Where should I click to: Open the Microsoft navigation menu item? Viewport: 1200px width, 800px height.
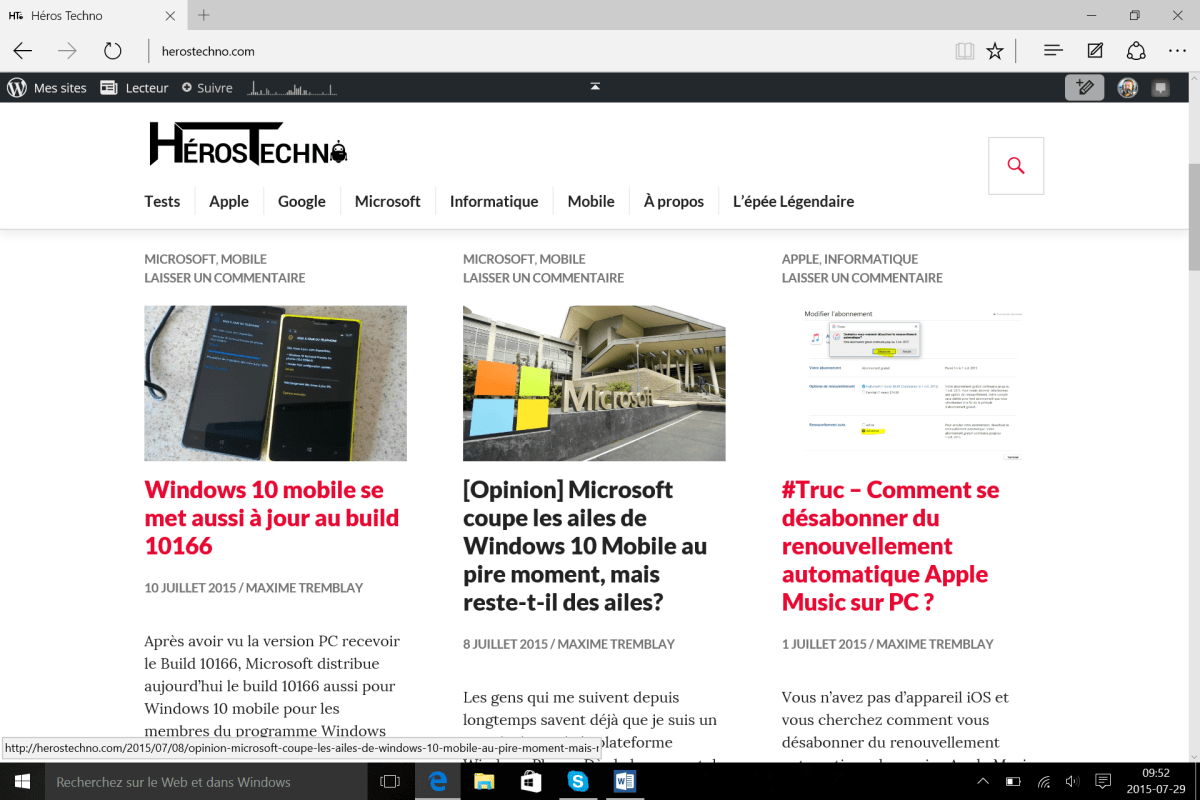(387, 201)
